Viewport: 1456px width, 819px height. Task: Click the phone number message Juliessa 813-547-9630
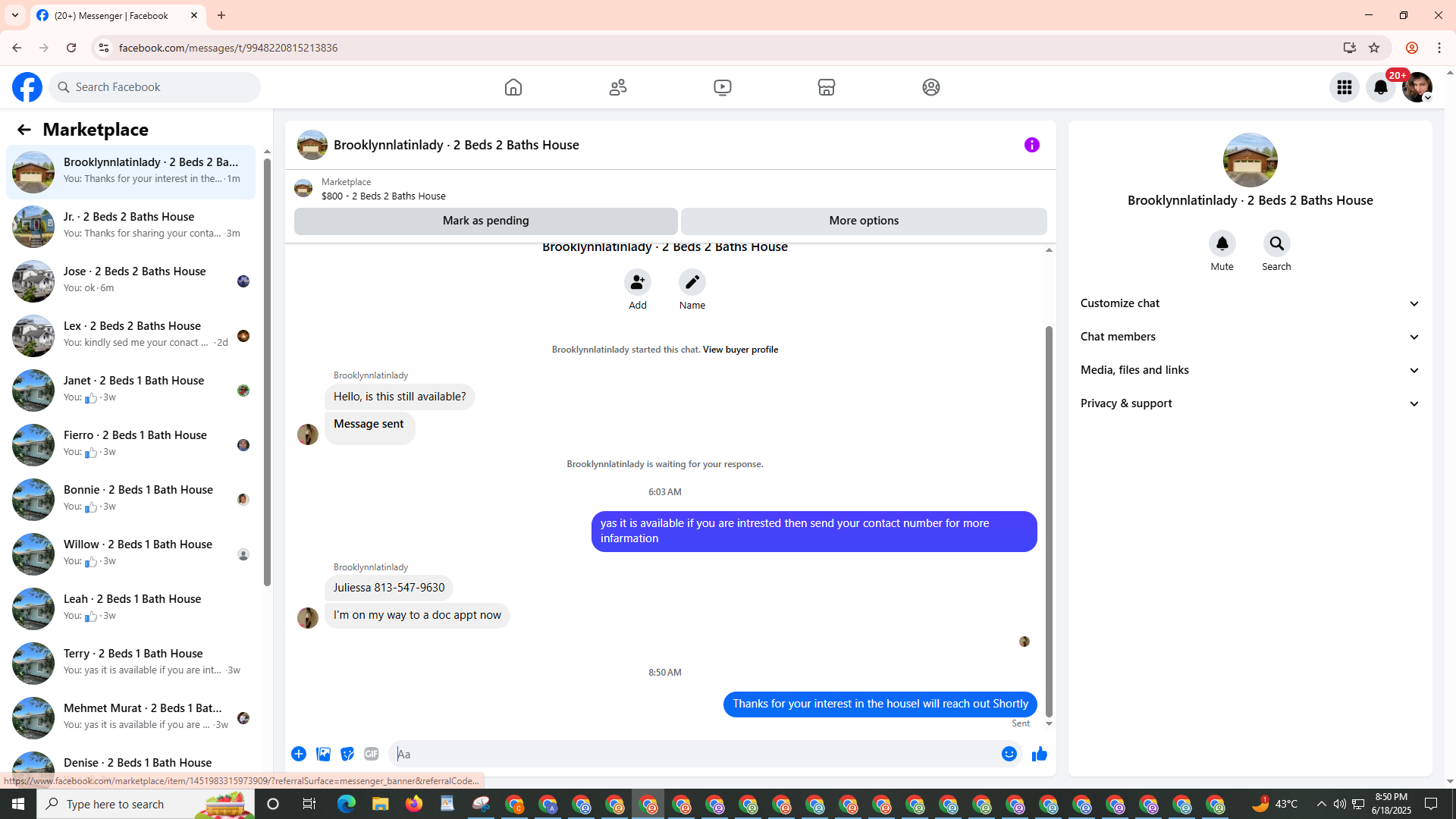389,588
